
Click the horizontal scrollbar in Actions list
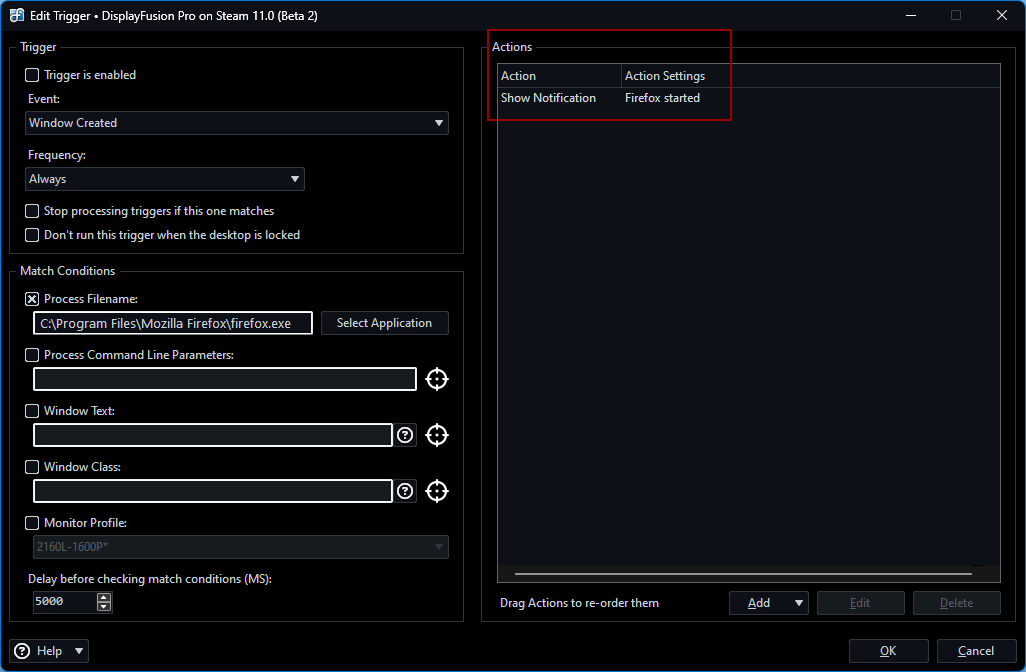tap(742, 574)
